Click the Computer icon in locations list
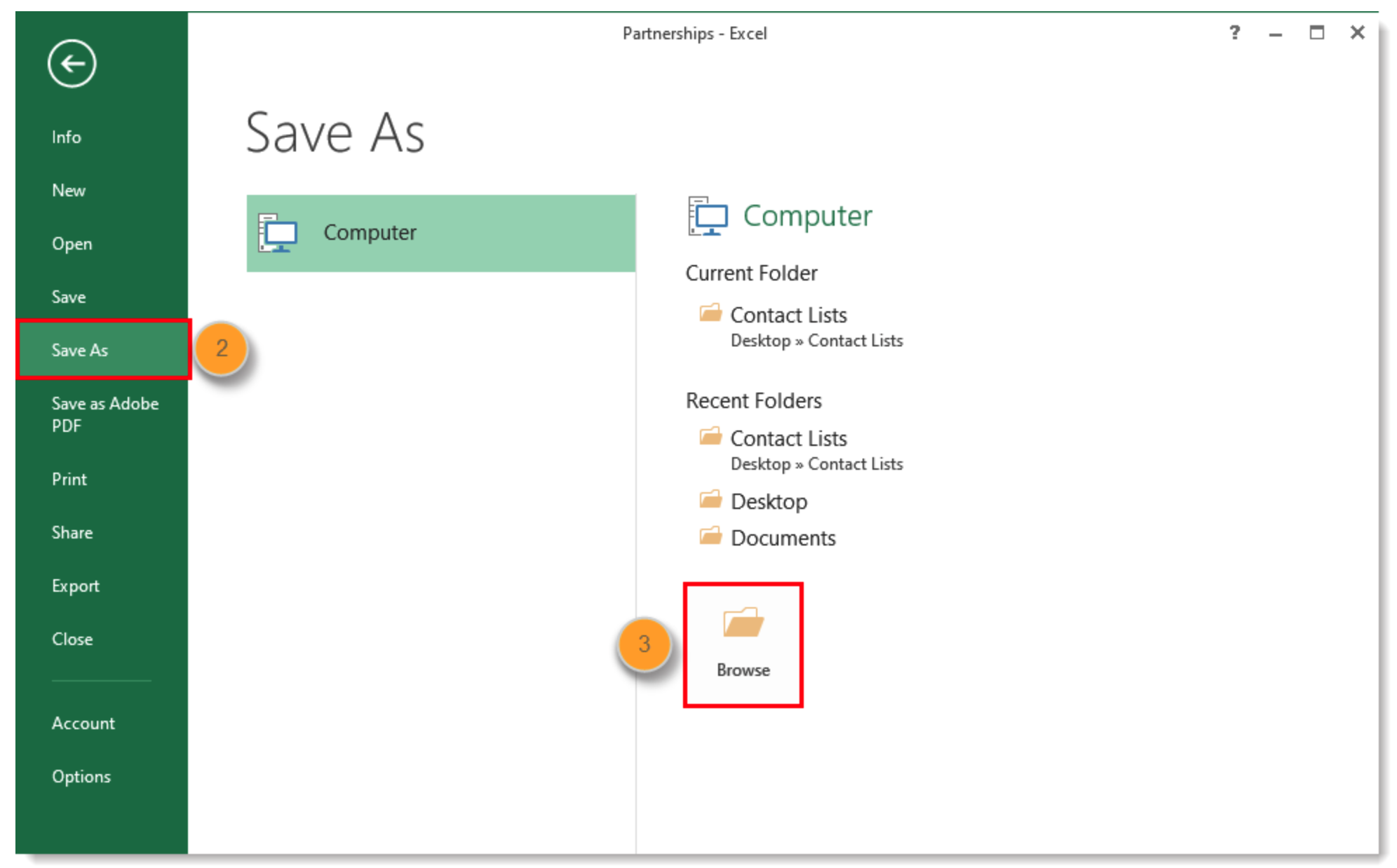This screenshot has width=1397, height=868. click(x=278, y=233)
